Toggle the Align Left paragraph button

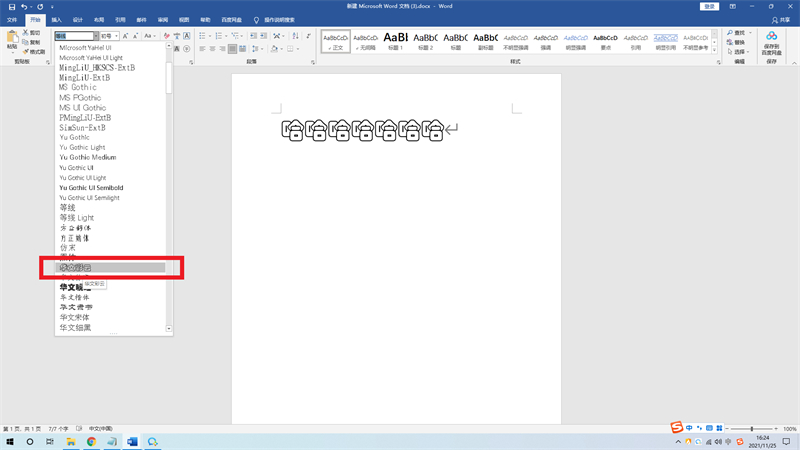tap(201, 48)
